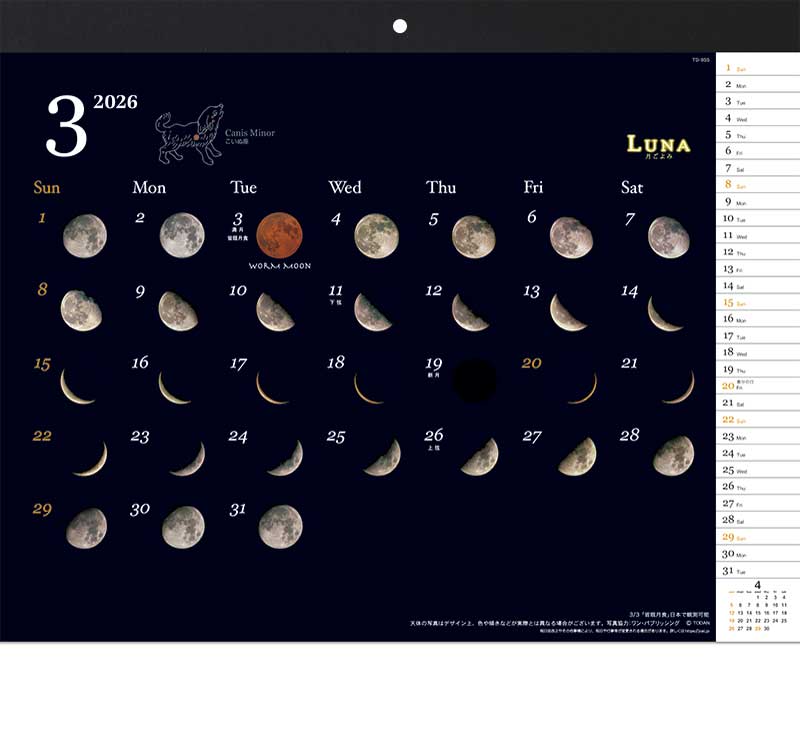The height and width of the screenshot is (747, 800).
Task: Click the moon image beside date 1
Action: (x=85, y=236)
